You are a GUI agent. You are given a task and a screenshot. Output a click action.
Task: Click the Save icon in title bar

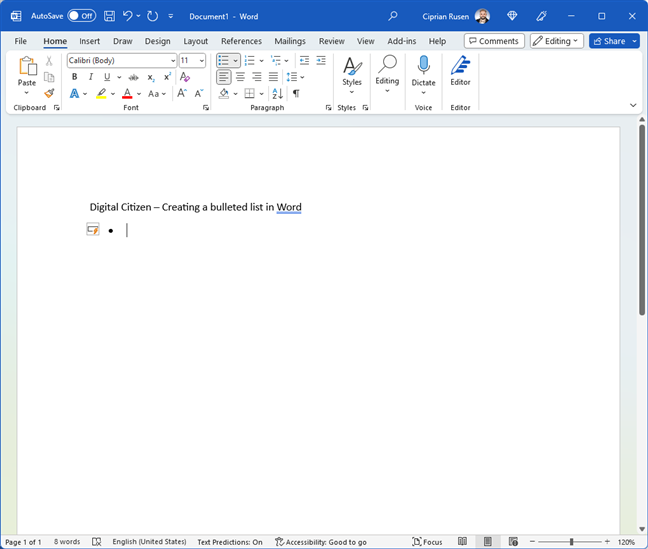coord(109,16)
